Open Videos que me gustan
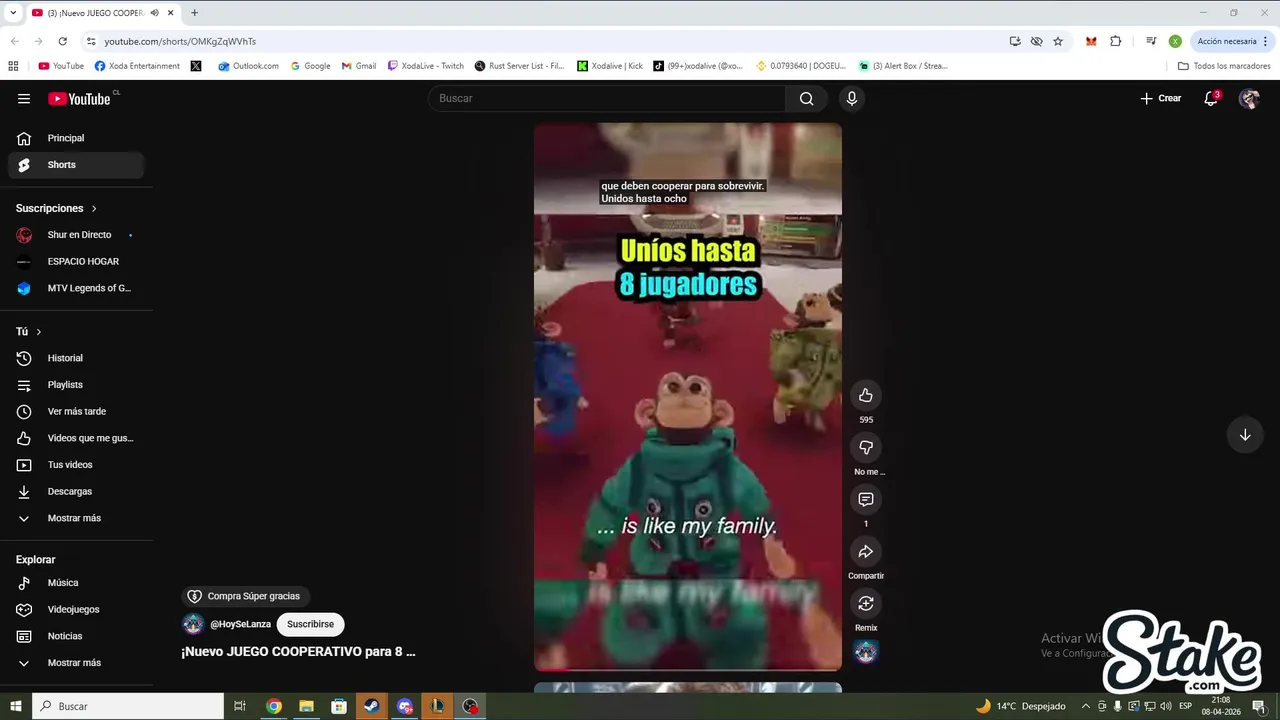This screenshot has width=1280, height=720. click(x=76, y=438)
